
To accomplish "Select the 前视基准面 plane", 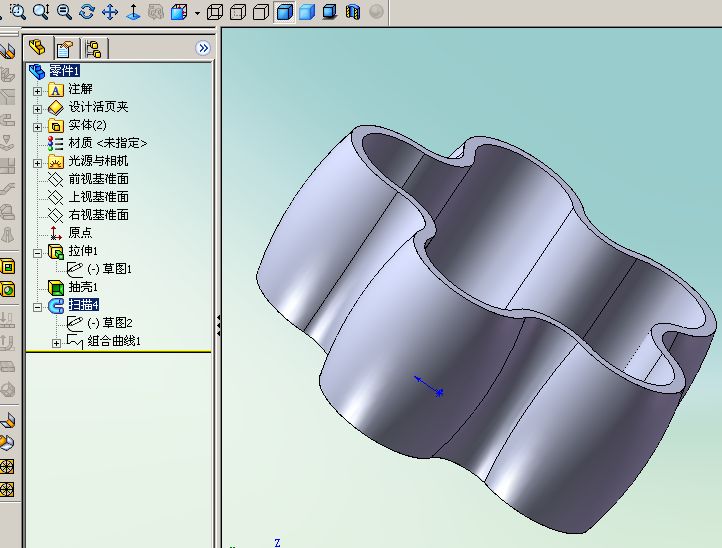I will 99,179.
